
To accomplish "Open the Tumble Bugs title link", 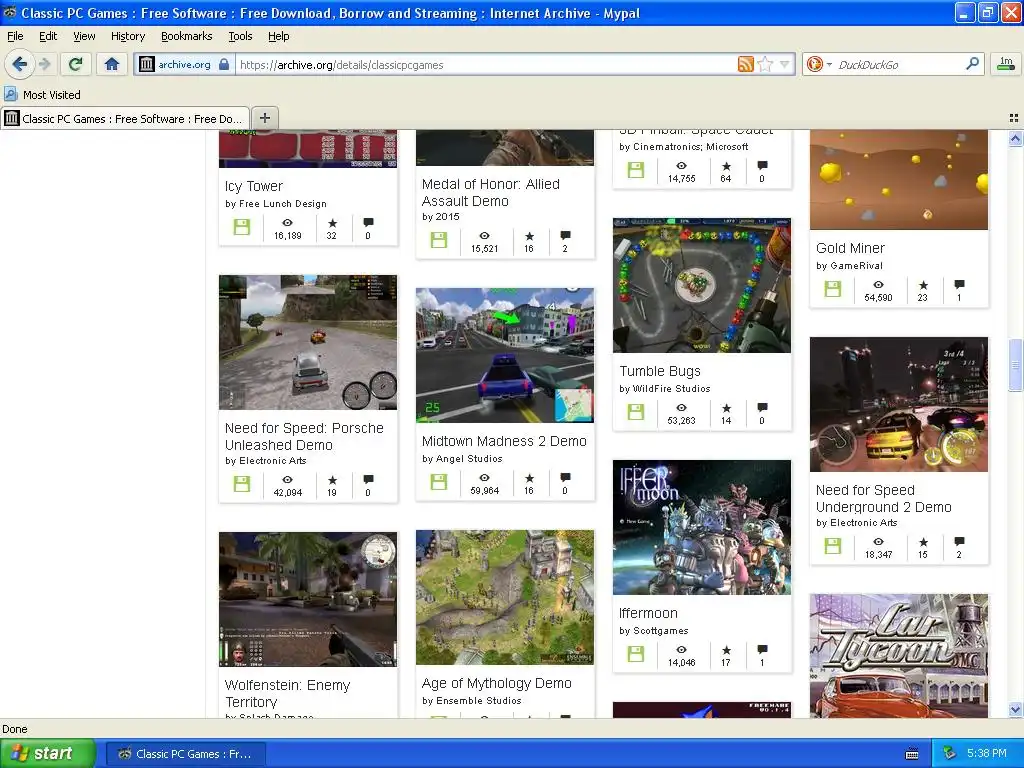I will tap(660, 371).
